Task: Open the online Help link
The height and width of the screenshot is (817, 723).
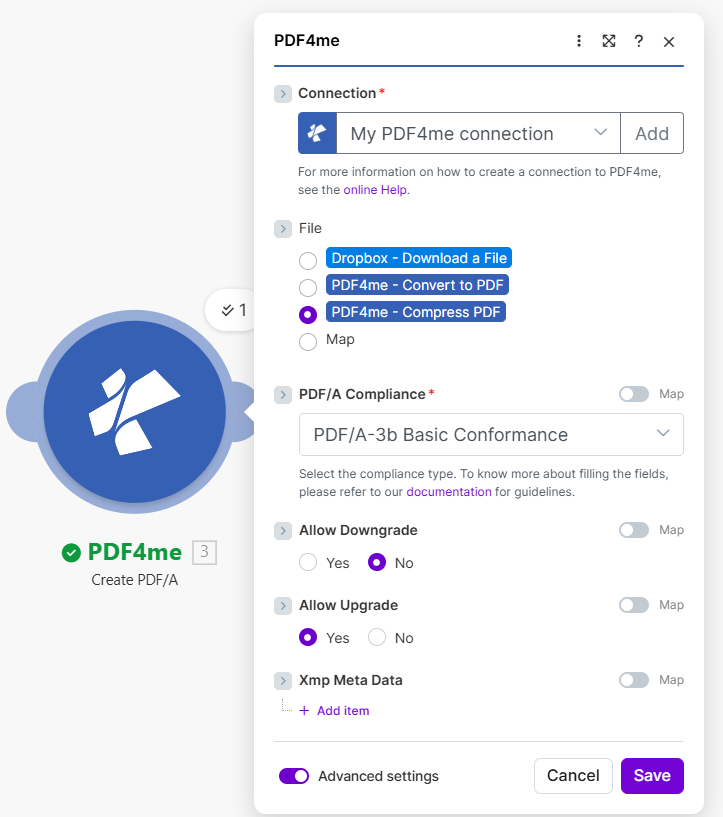Action: pos(375,190)
